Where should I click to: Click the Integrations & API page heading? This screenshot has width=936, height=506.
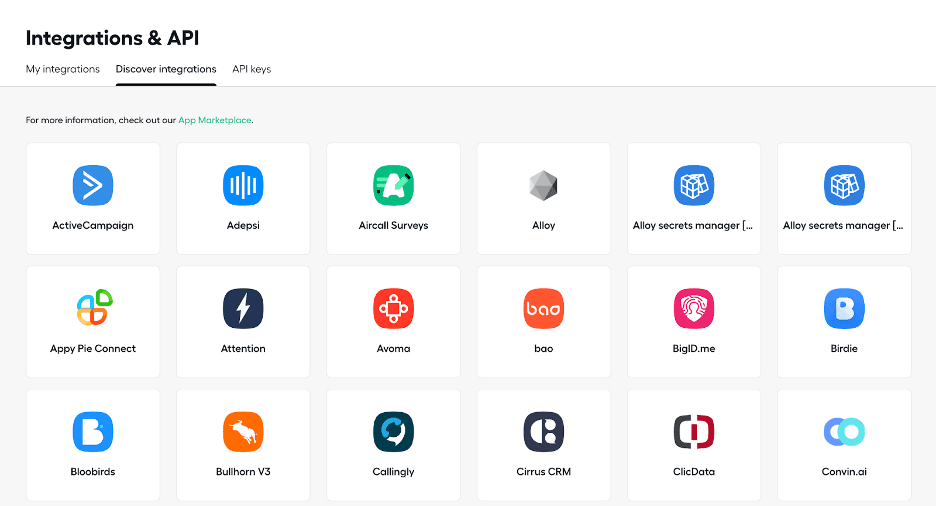pyautogui.click(x=112, y=38)
